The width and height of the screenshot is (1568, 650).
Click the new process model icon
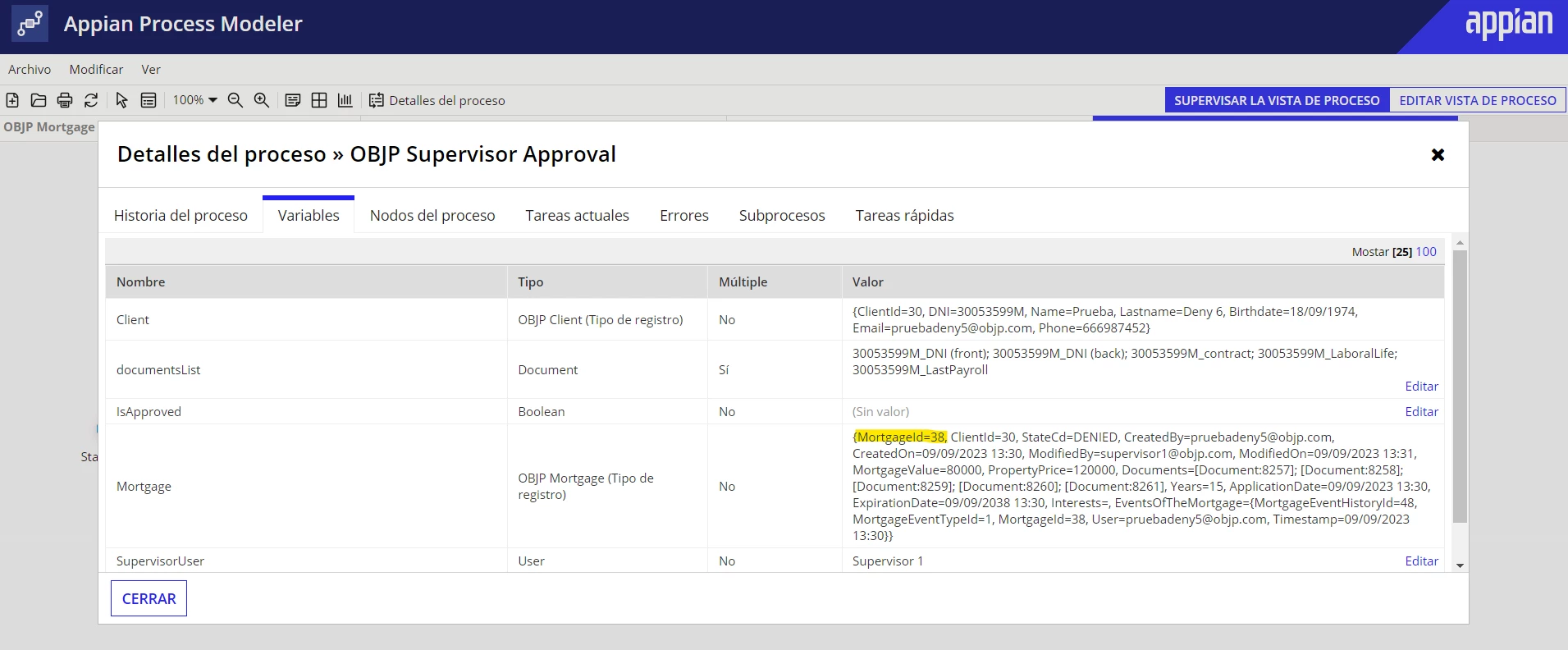tap(12, 100)
